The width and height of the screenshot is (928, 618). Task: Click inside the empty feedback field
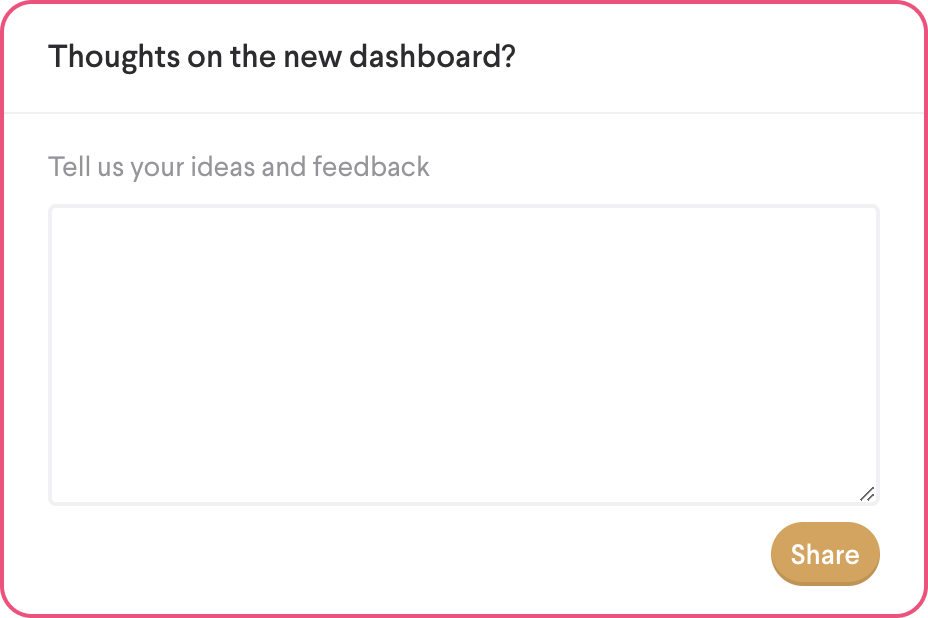(x=463, y=355)
